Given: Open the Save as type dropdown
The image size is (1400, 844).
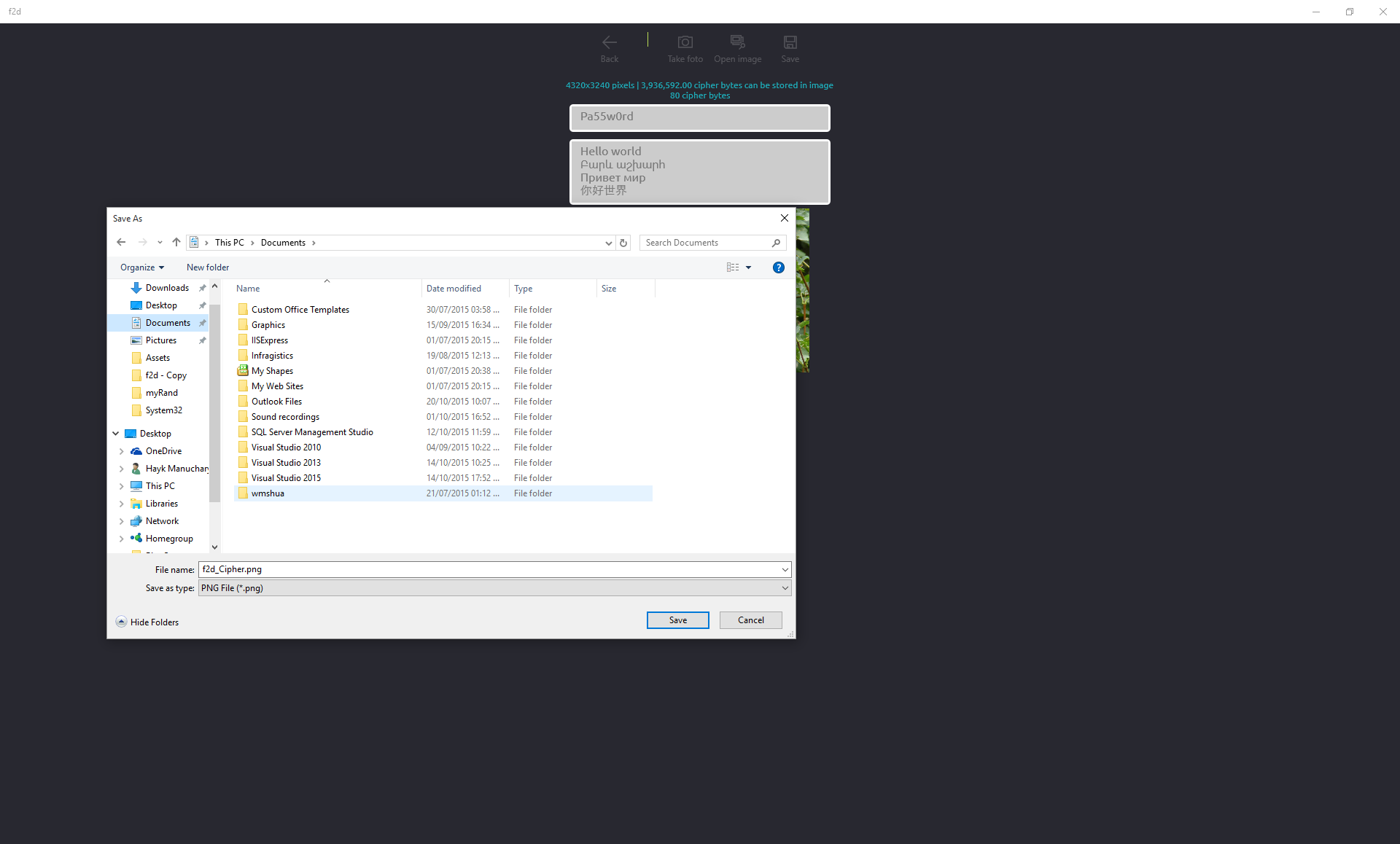Looking at the screenshot, I should click(x=785, y=588).
